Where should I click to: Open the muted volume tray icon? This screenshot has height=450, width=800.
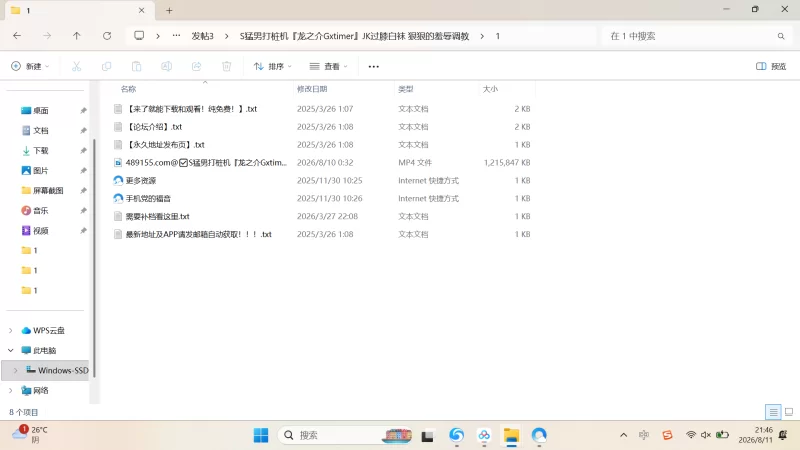pyautogui.click(x=706, y=435)
